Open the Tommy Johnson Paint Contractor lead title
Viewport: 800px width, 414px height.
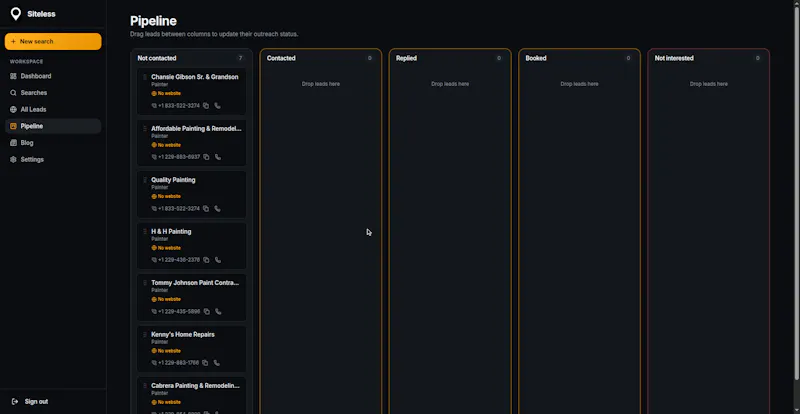click(195, 283)
